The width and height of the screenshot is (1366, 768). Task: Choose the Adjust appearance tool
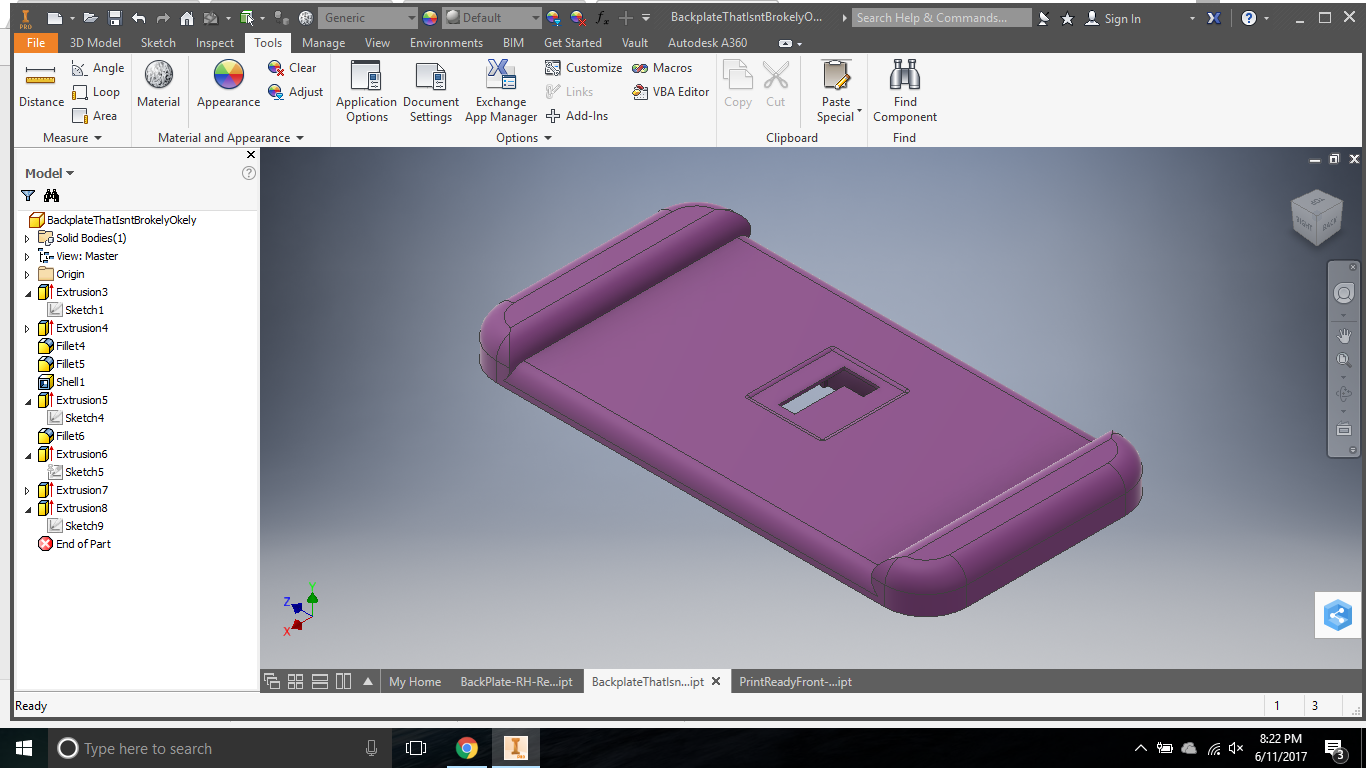tap(295, 92)
